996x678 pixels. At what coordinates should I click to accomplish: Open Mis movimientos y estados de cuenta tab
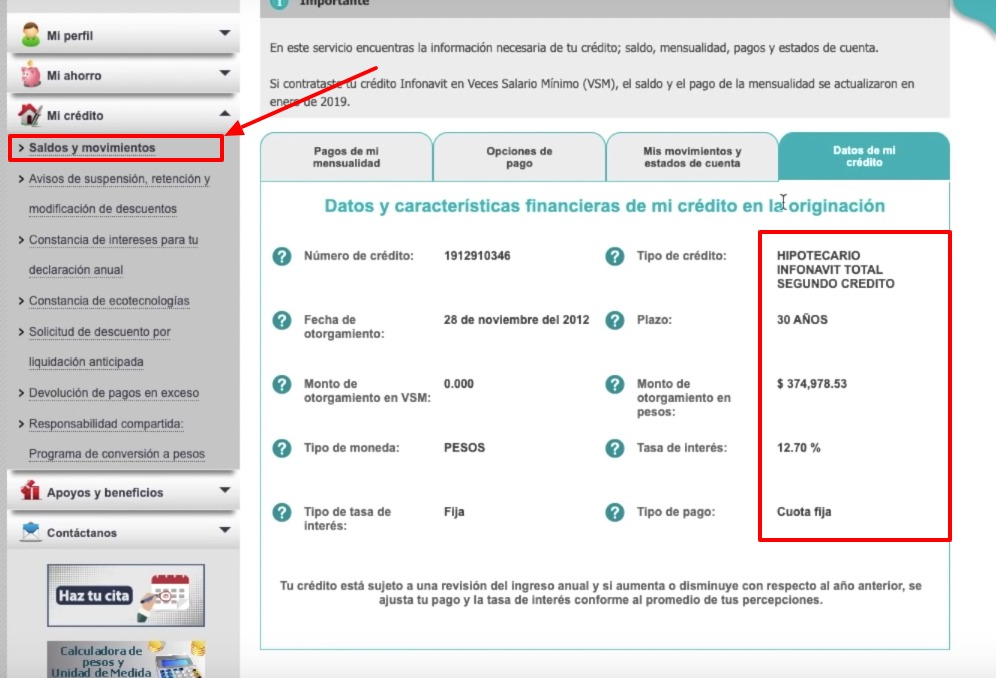tap(692, 157)
